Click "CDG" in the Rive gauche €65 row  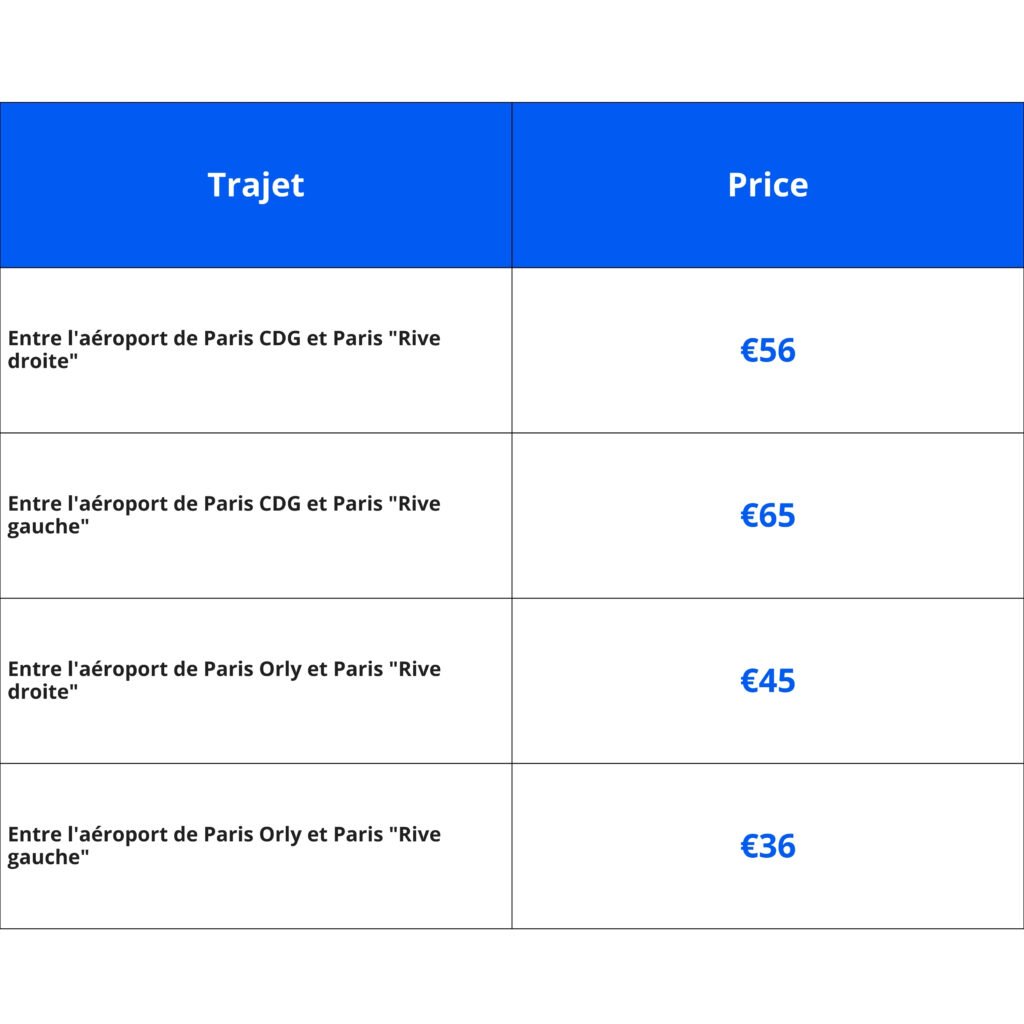pyautogui.click(x=279, y=503)
